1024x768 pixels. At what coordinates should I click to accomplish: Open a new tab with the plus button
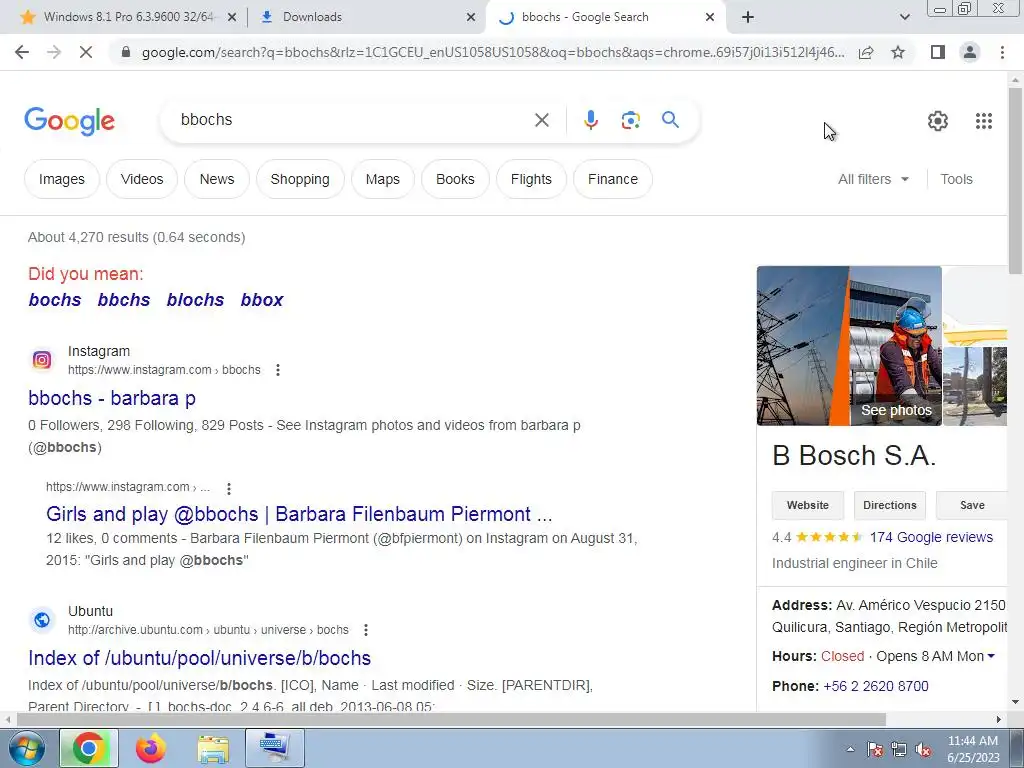(748, 17)
